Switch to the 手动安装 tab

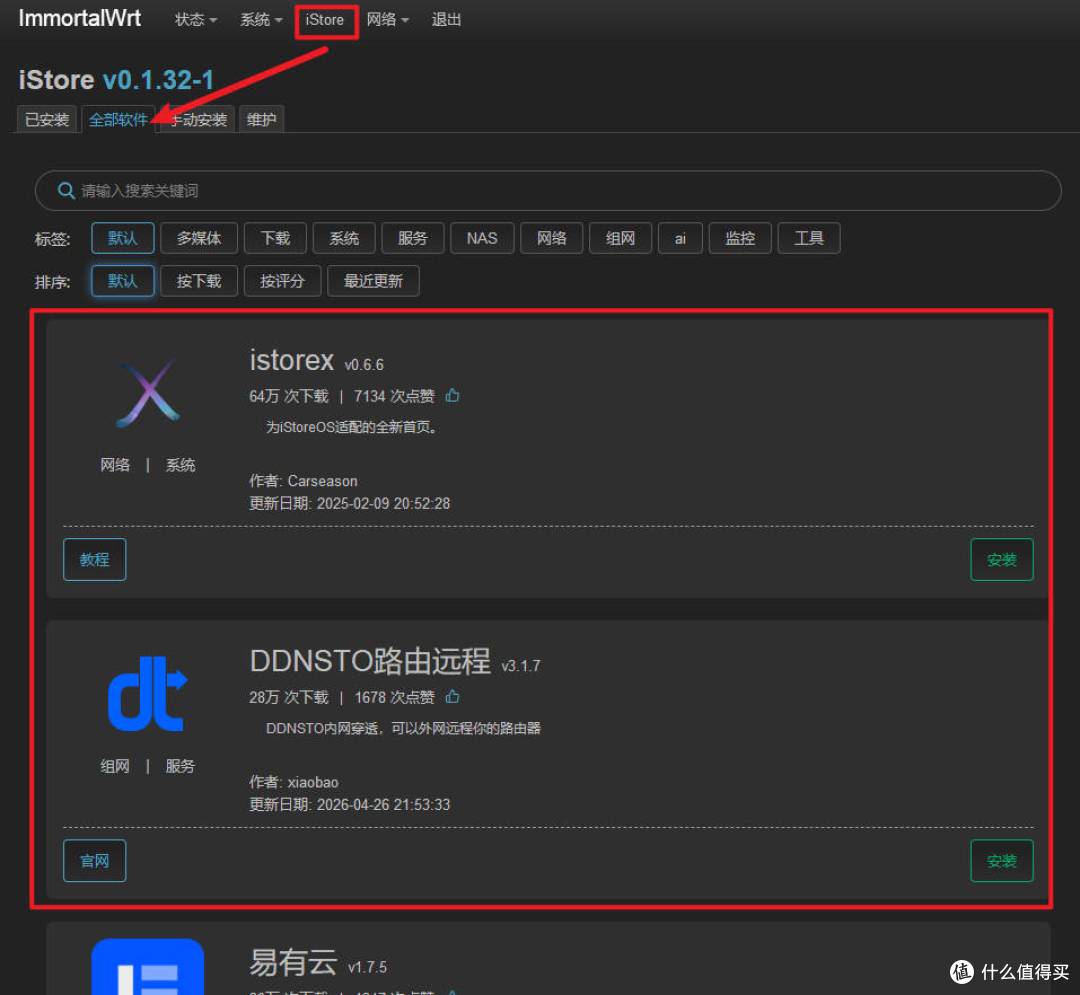[x=198, y=120]
